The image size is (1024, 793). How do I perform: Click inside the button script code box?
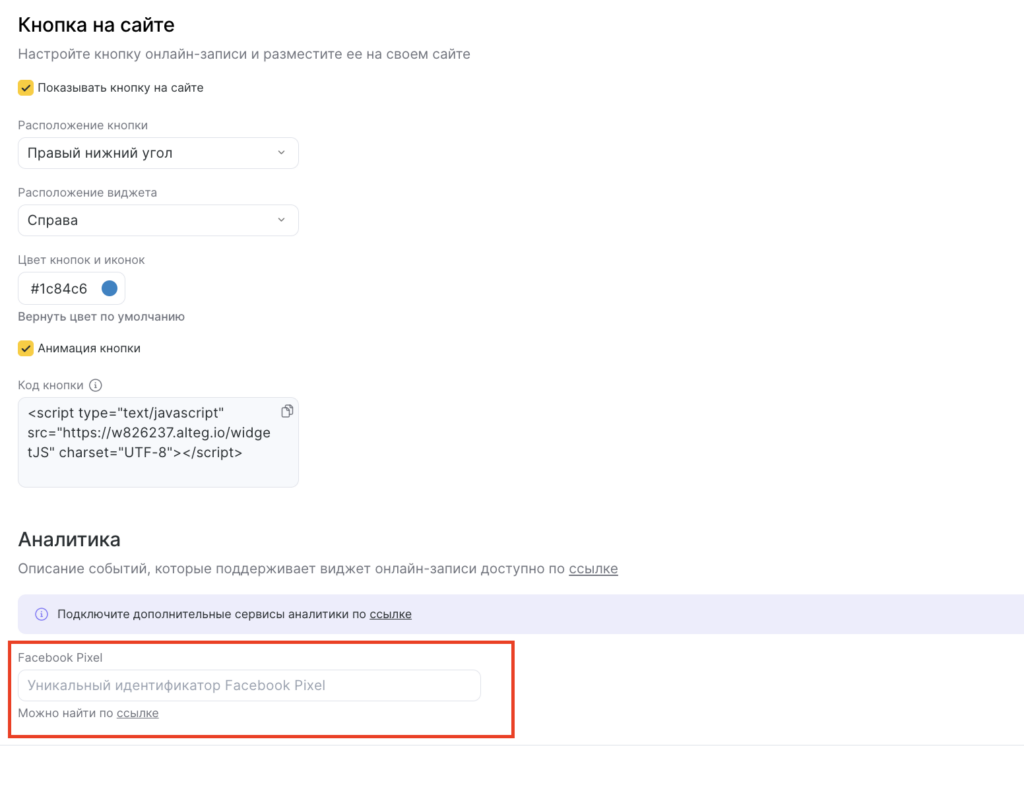[x=158, y=442]
